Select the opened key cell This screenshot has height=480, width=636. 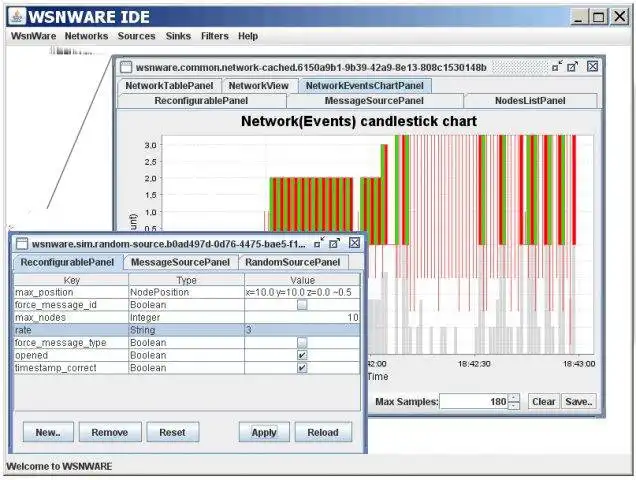[71, 355]
